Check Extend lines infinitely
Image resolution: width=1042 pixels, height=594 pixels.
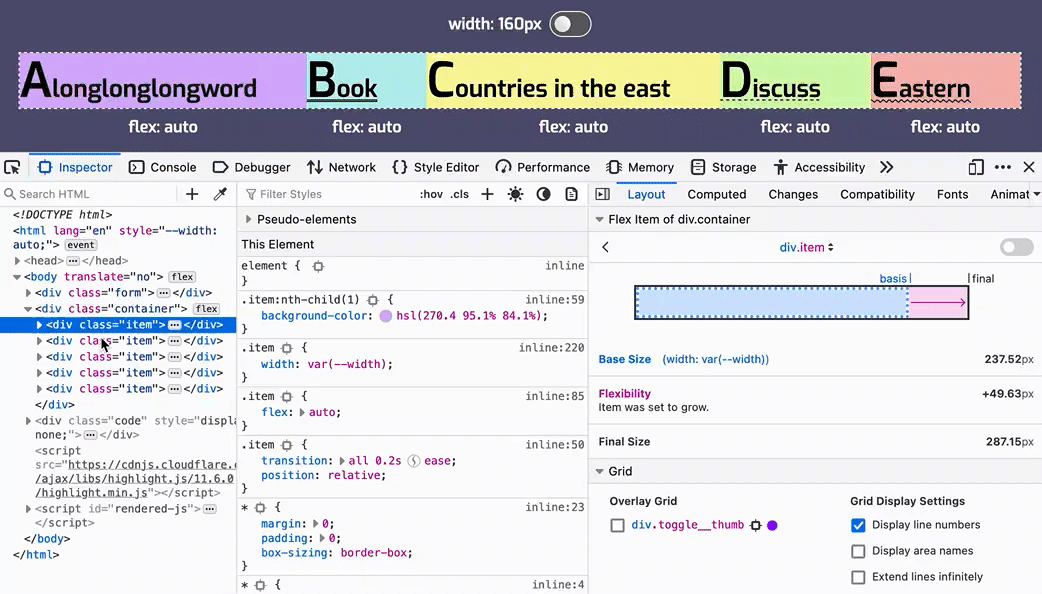pyautogui.click(x=858, y=577)
